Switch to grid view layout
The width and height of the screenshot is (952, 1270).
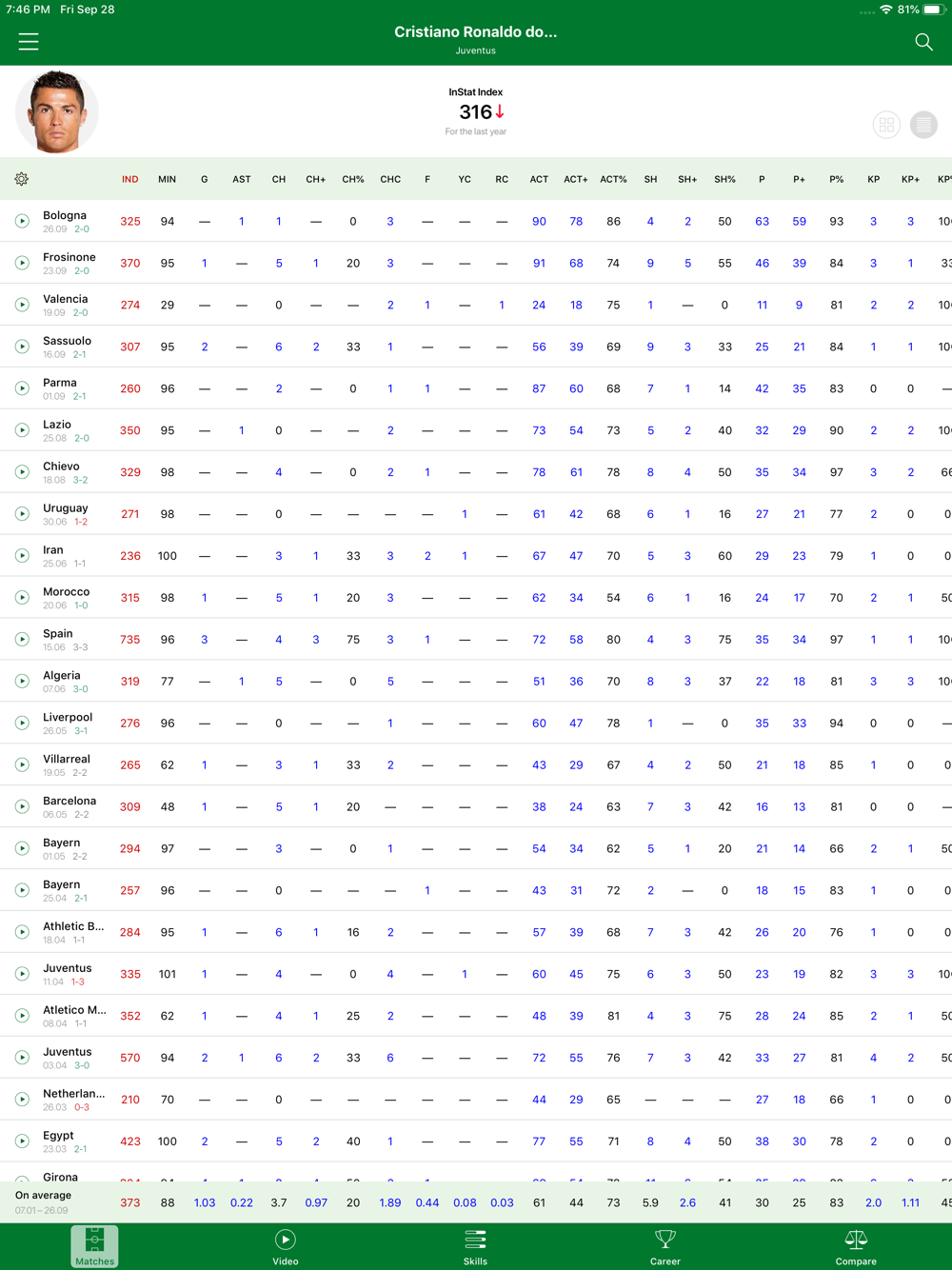[x=886, y=125]
